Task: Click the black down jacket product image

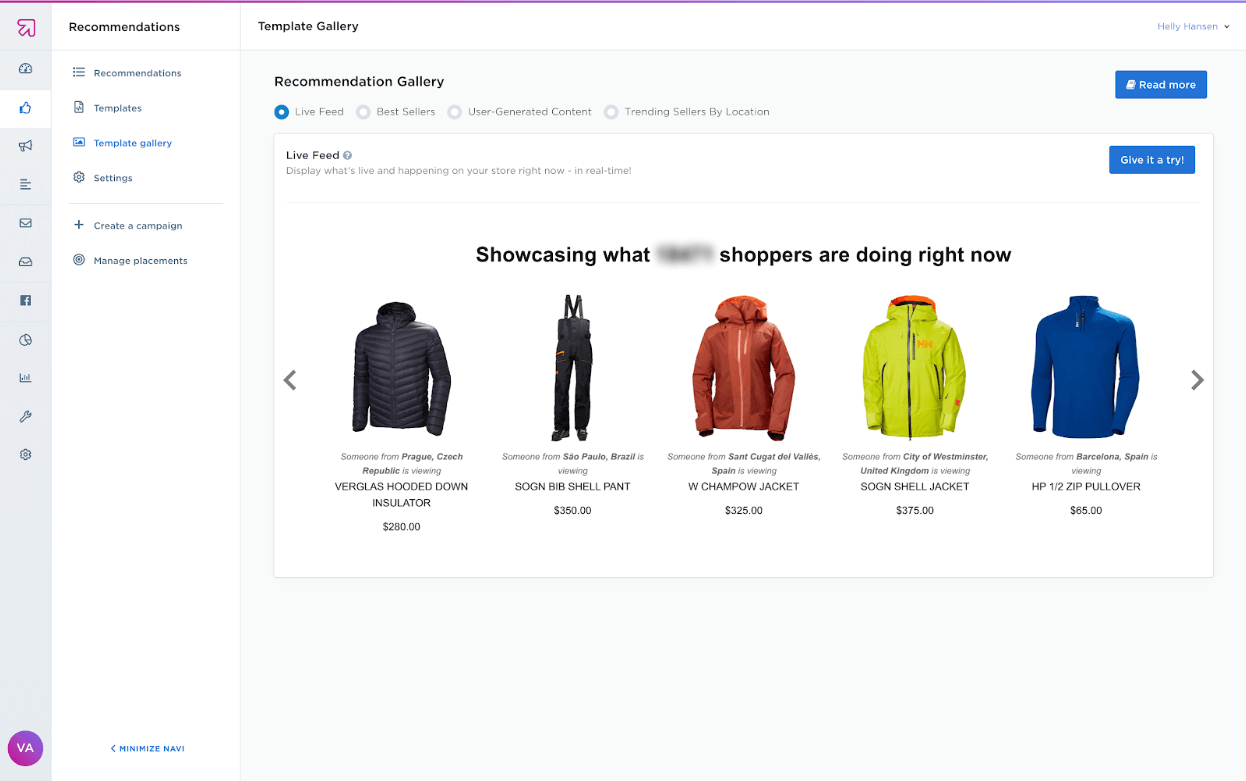Action: pyautogui.click(x=401, y=369)
